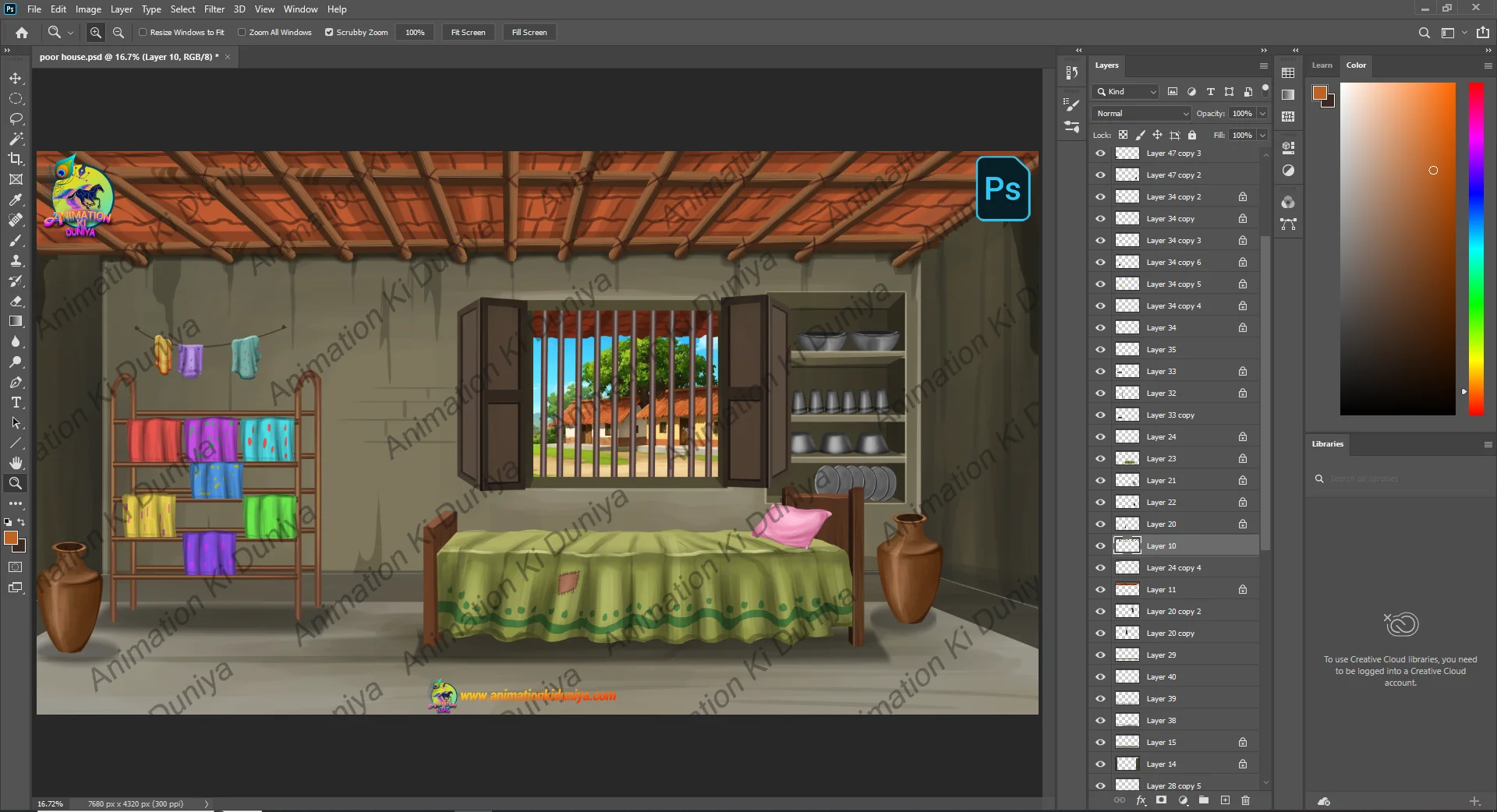The width and height of the screenshot is (1497, 812).
Task: Enable Resize Windows to Fit checkbox
Action: coord(143,33)
